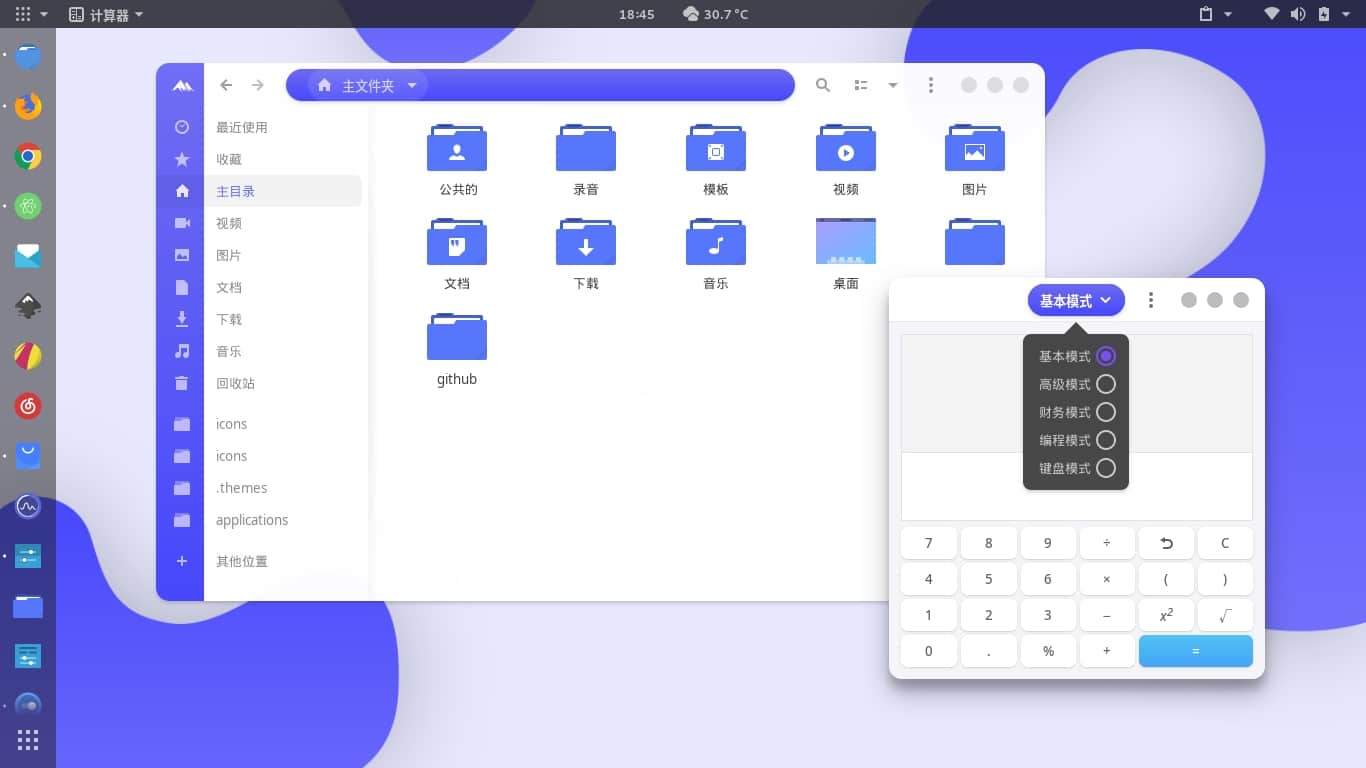
Task: Click the back arrow in file manager
Action: tap(226, 86)
